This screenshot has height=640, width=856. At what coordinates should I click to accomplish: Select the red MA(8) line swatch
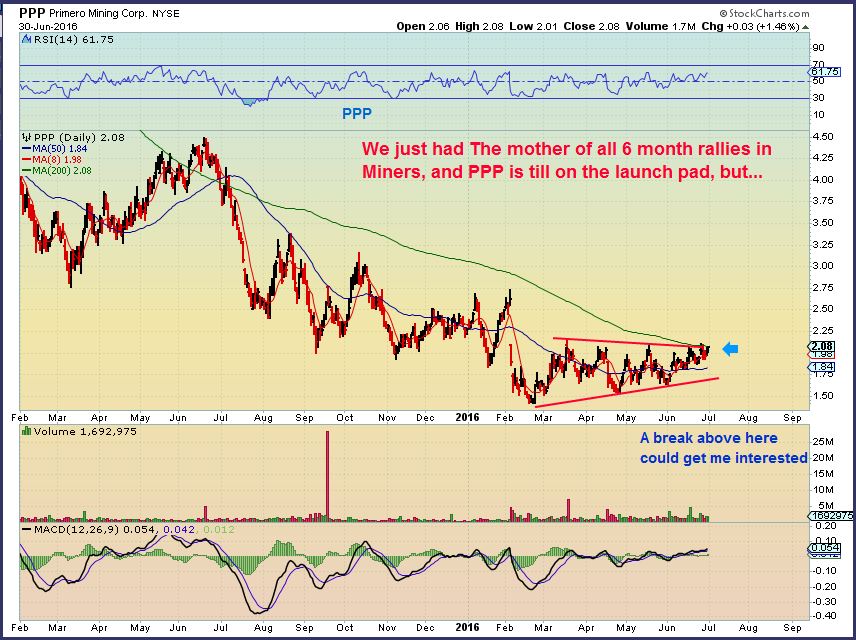click(26, 159)
